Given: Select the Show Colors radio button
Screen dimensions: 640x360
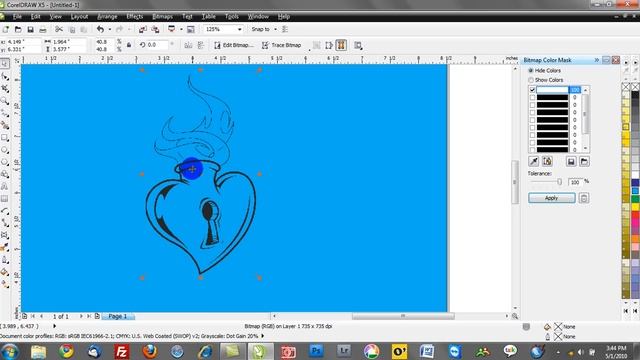Looking at the screenshot, I should coord(531,80).
